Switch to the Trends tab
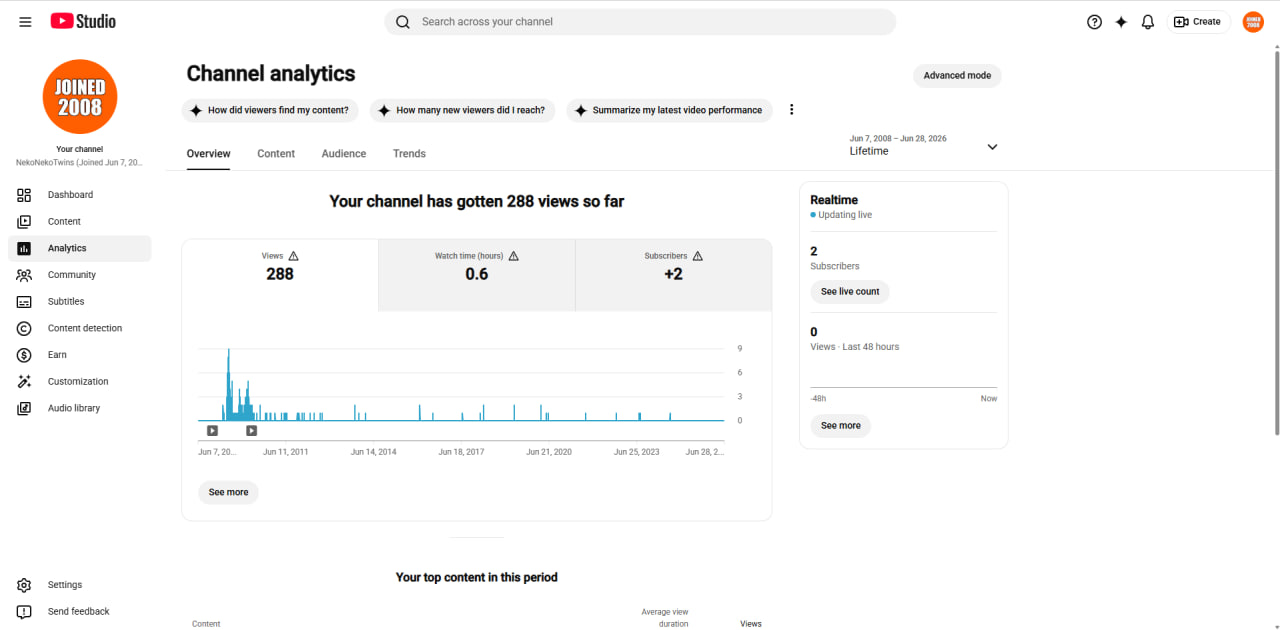The width and height of the screenshot is (1280, 630). [409, 154]
